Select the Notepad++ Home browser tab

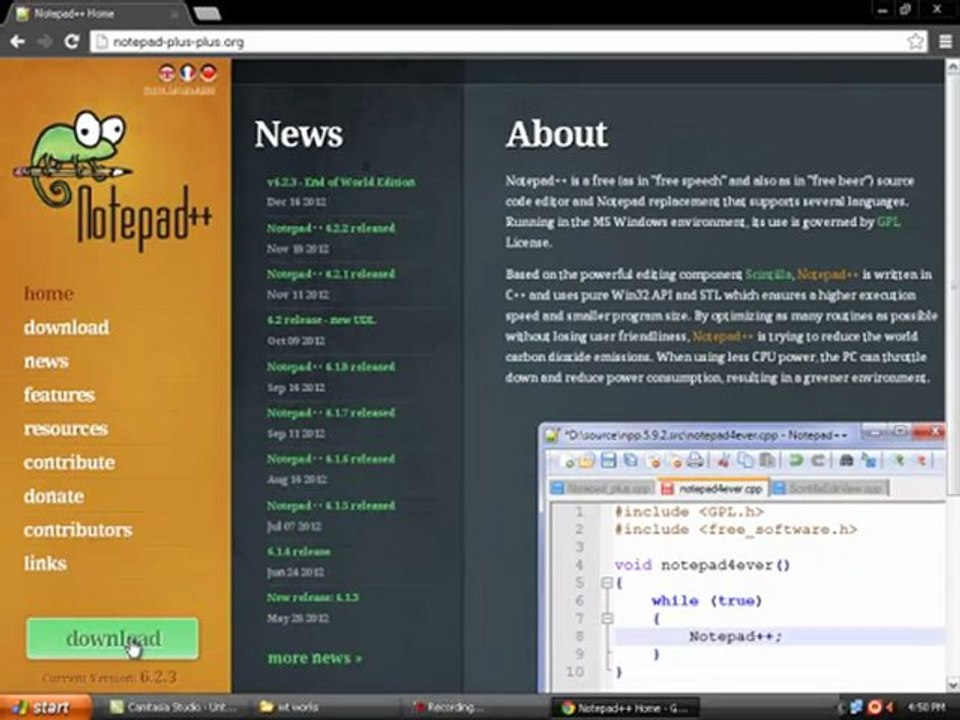coord(98,13)
